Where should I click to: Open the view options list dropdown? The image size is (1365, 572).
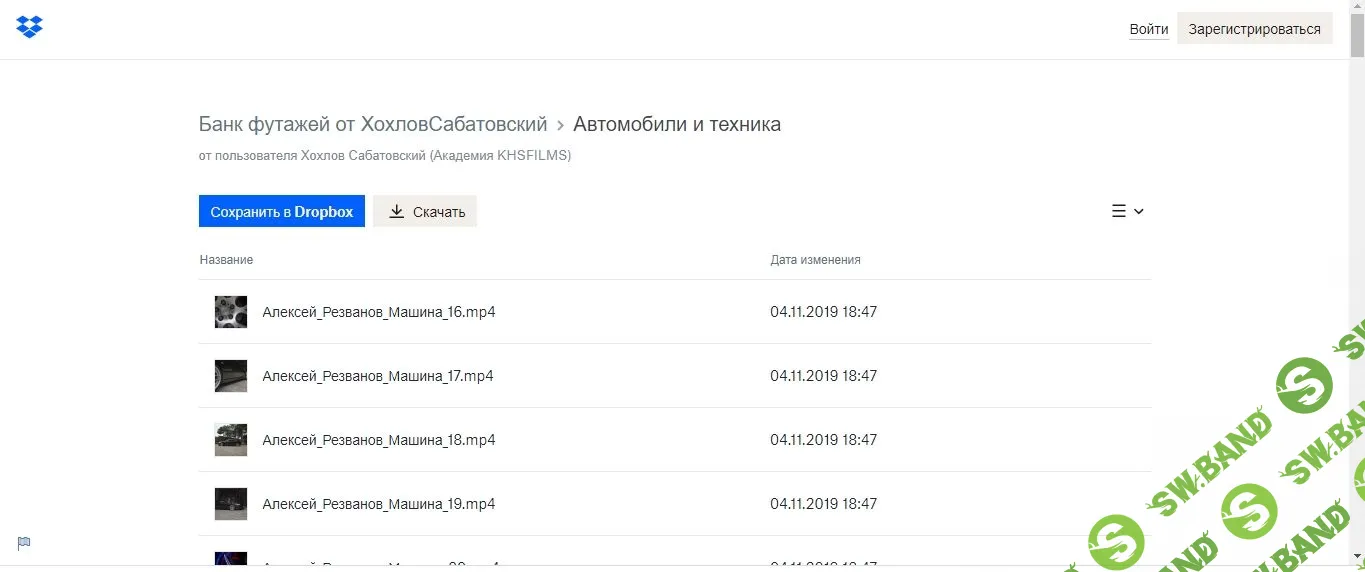coord(1127,211)
